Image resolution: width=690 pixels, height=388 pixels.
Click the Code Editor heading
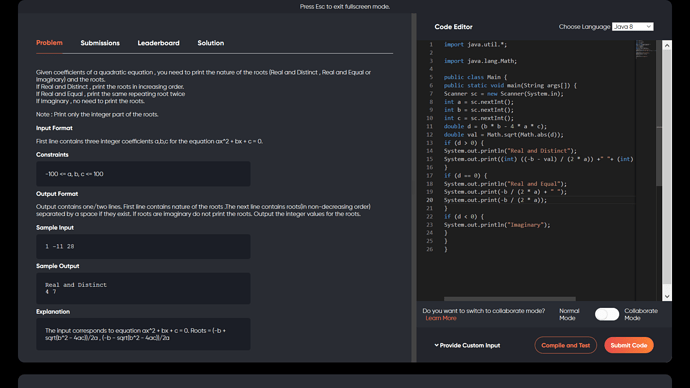point(453,27)
